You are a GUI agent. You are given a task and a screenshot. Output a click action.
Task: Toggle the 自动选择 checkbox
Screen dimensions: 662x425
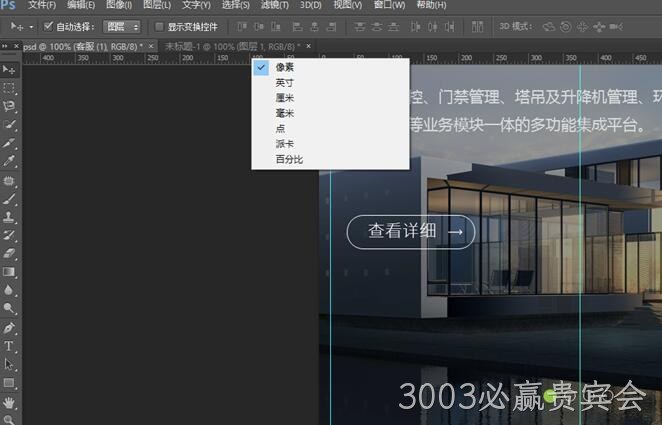(48, 27)
